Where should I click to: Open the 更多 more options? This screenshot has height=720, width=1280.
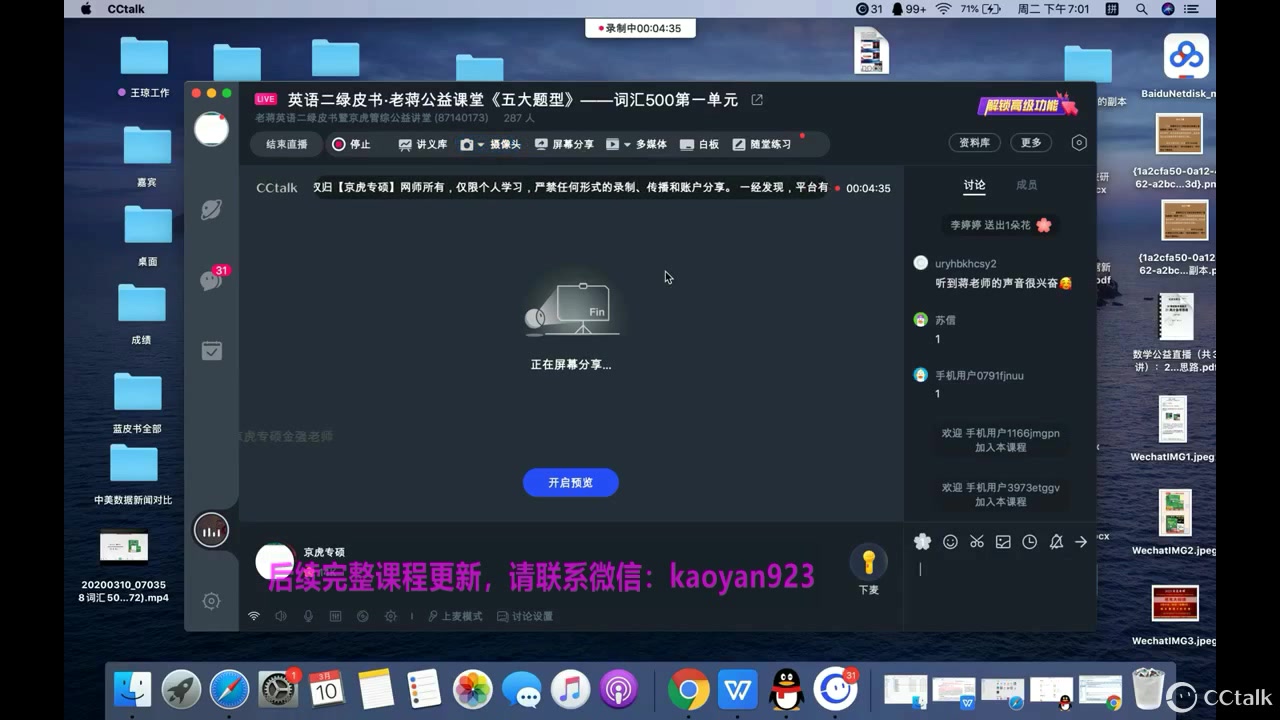pos(1031,143)
